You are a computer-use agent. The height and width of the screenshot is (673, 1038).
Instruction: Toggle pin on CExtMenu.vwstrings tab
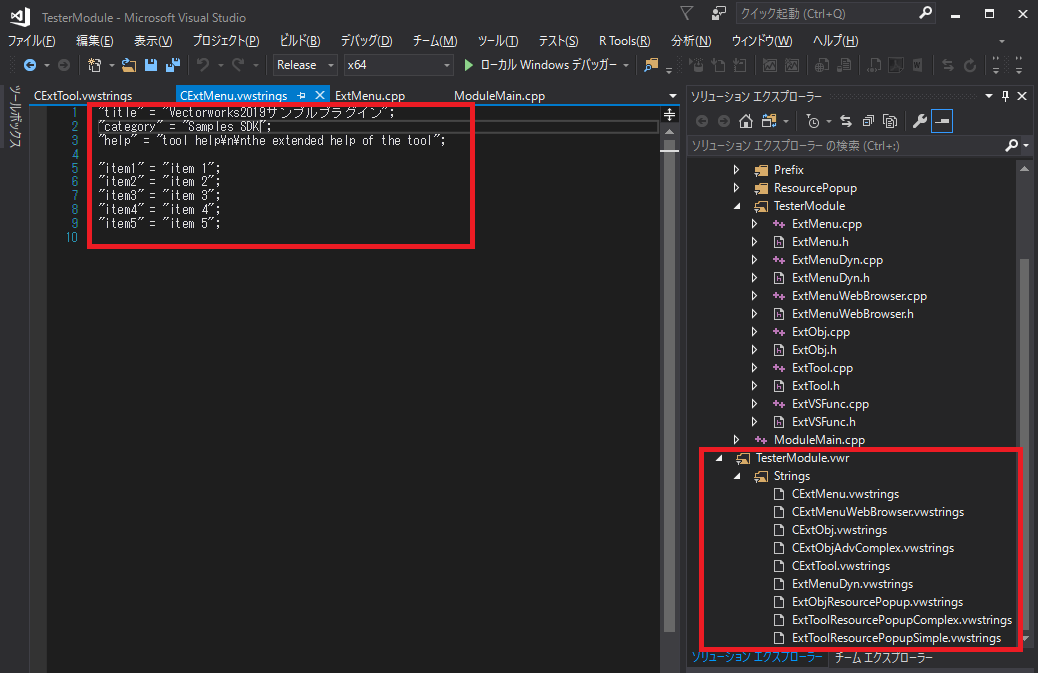pyautogui.click(x=302, y=96)
